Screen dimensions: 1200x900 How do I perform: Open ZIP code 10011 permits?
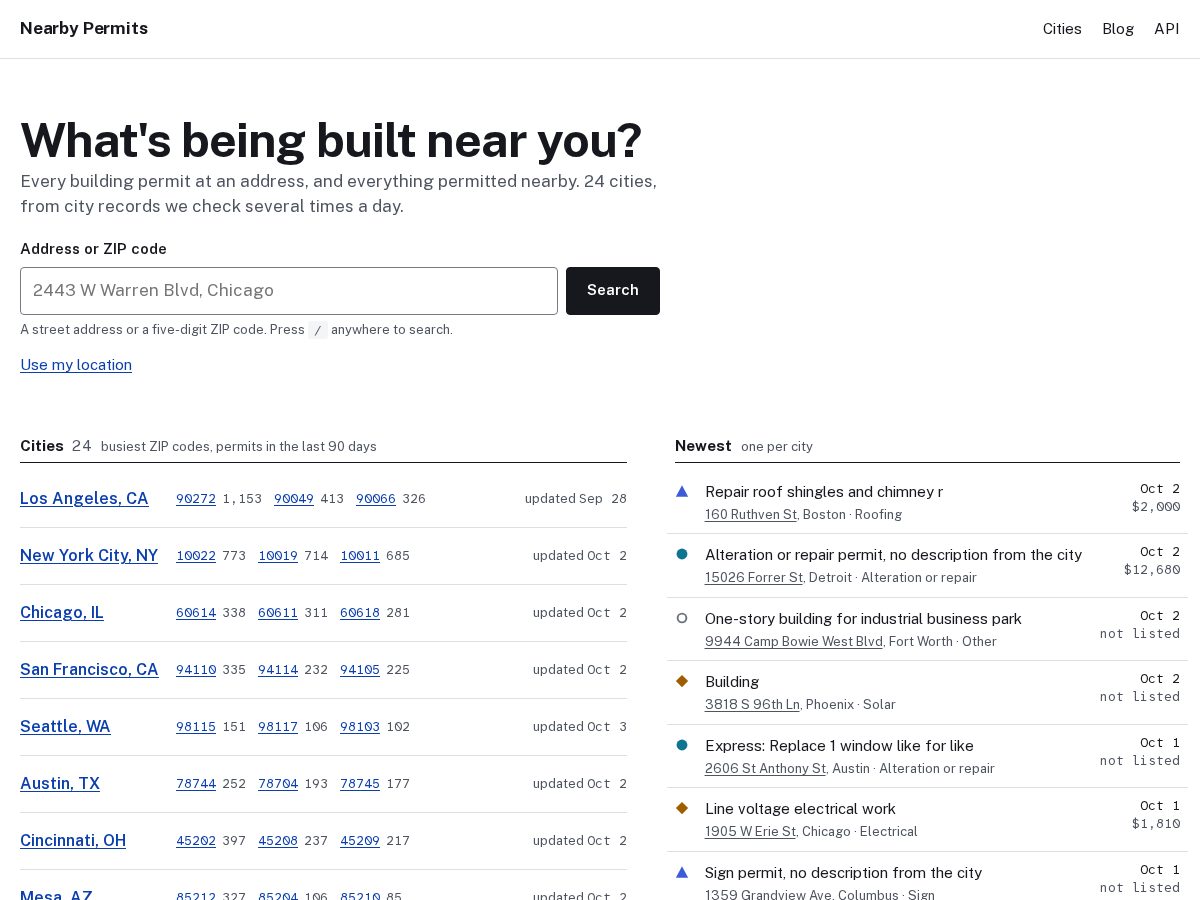pyautogui.click(x=360, y=556)
